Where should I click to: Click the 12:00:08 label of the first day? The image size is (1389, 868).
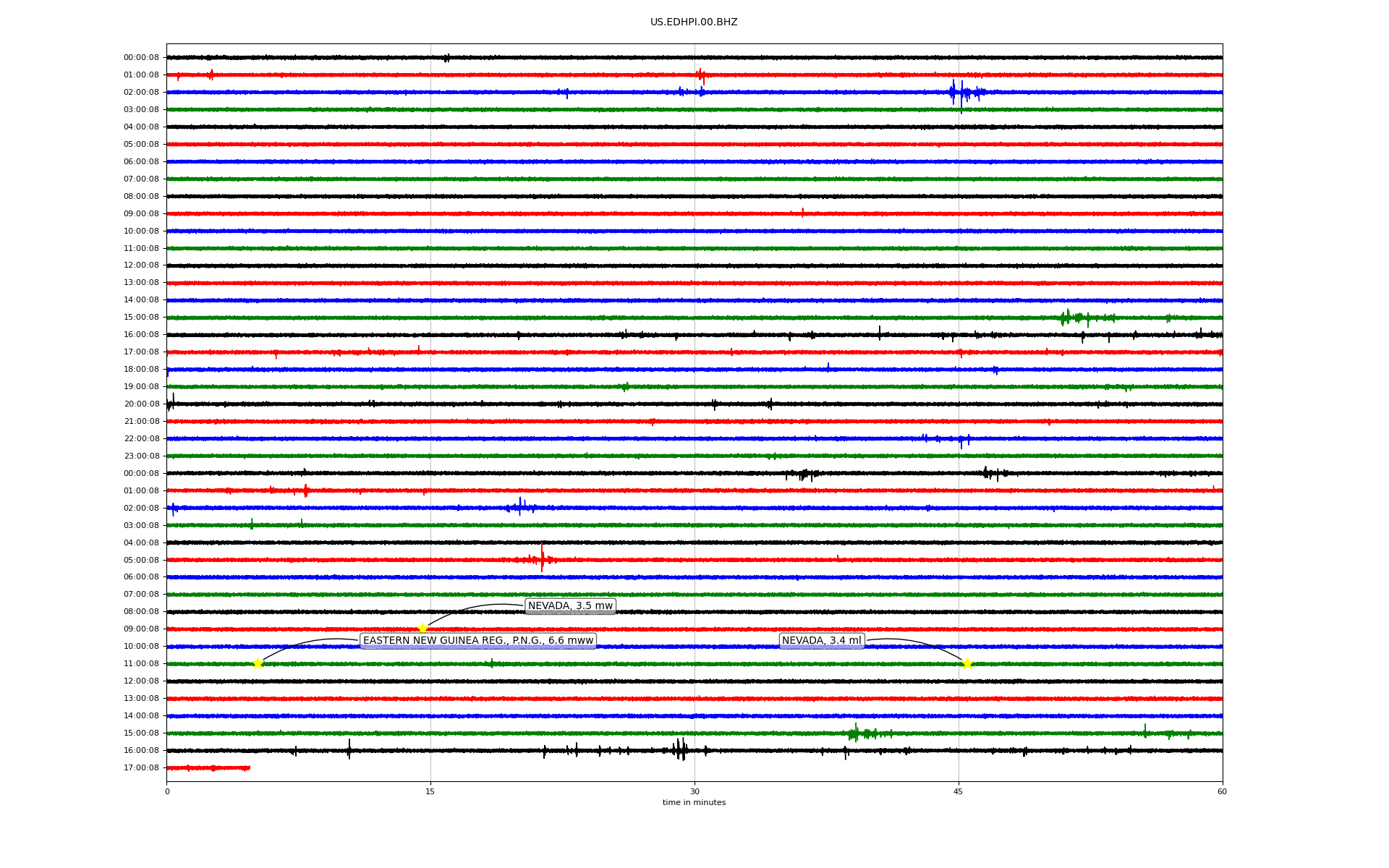point(141,265)
